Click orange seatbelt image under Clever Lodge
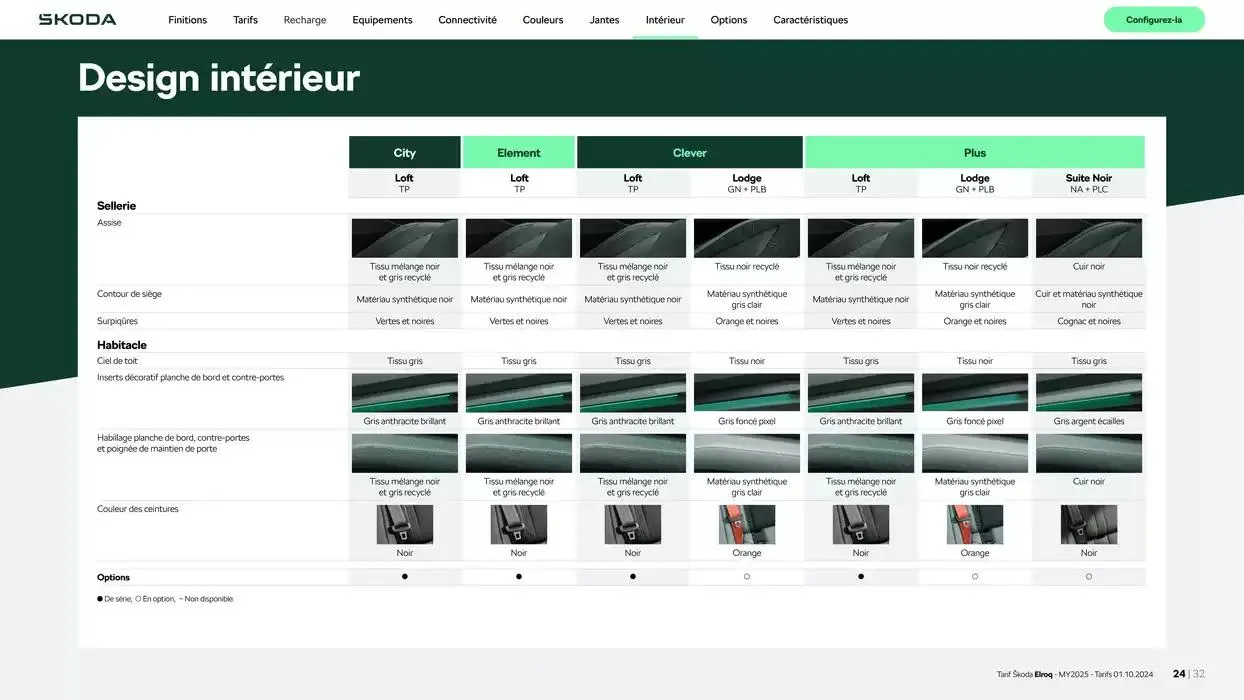Viewport: 1244px width, 700px height. tap(746, 525)
